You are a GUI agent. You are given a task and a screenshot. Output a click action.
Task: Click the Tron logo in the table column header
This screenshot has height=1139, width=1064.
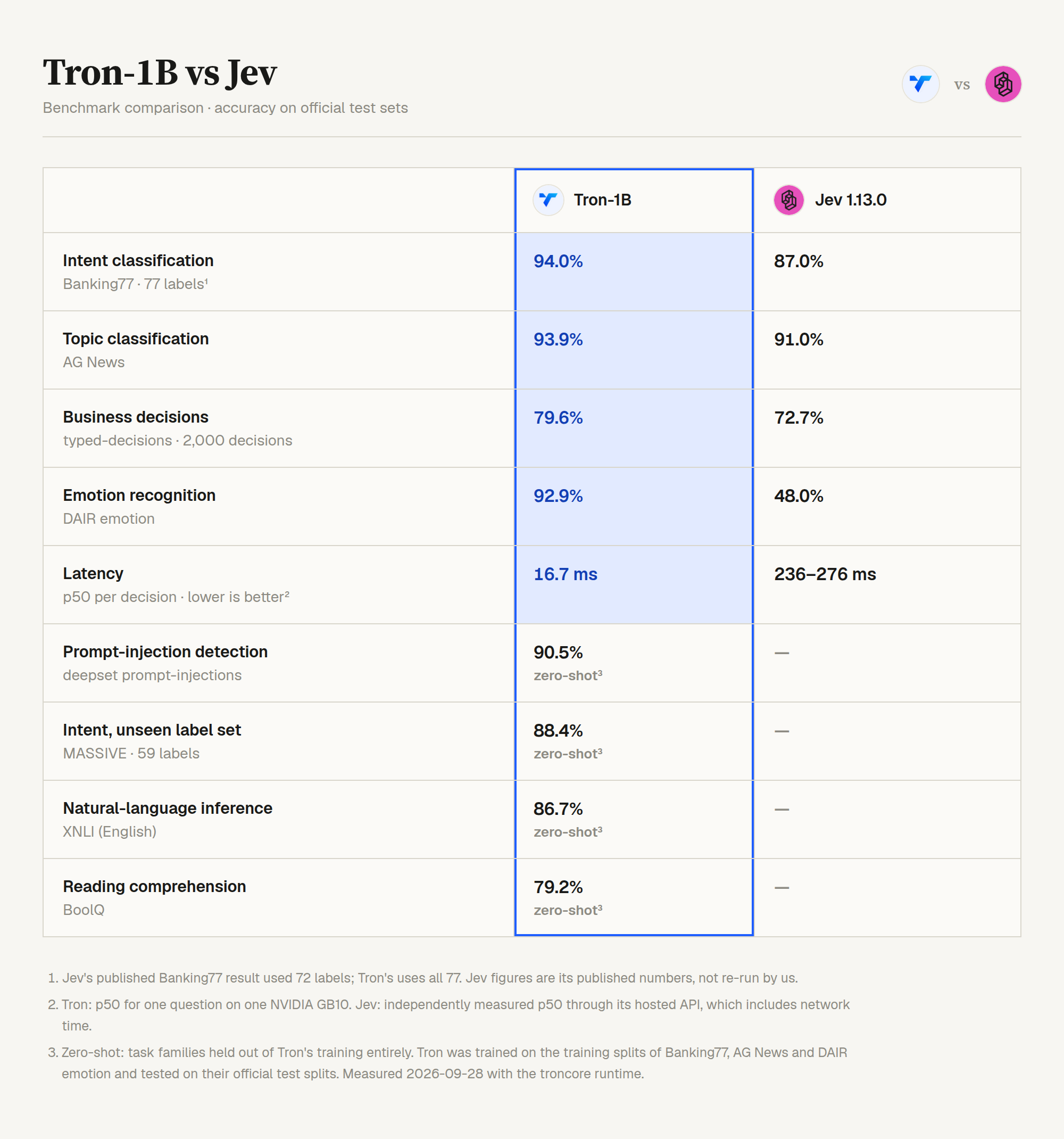(548, 200)
